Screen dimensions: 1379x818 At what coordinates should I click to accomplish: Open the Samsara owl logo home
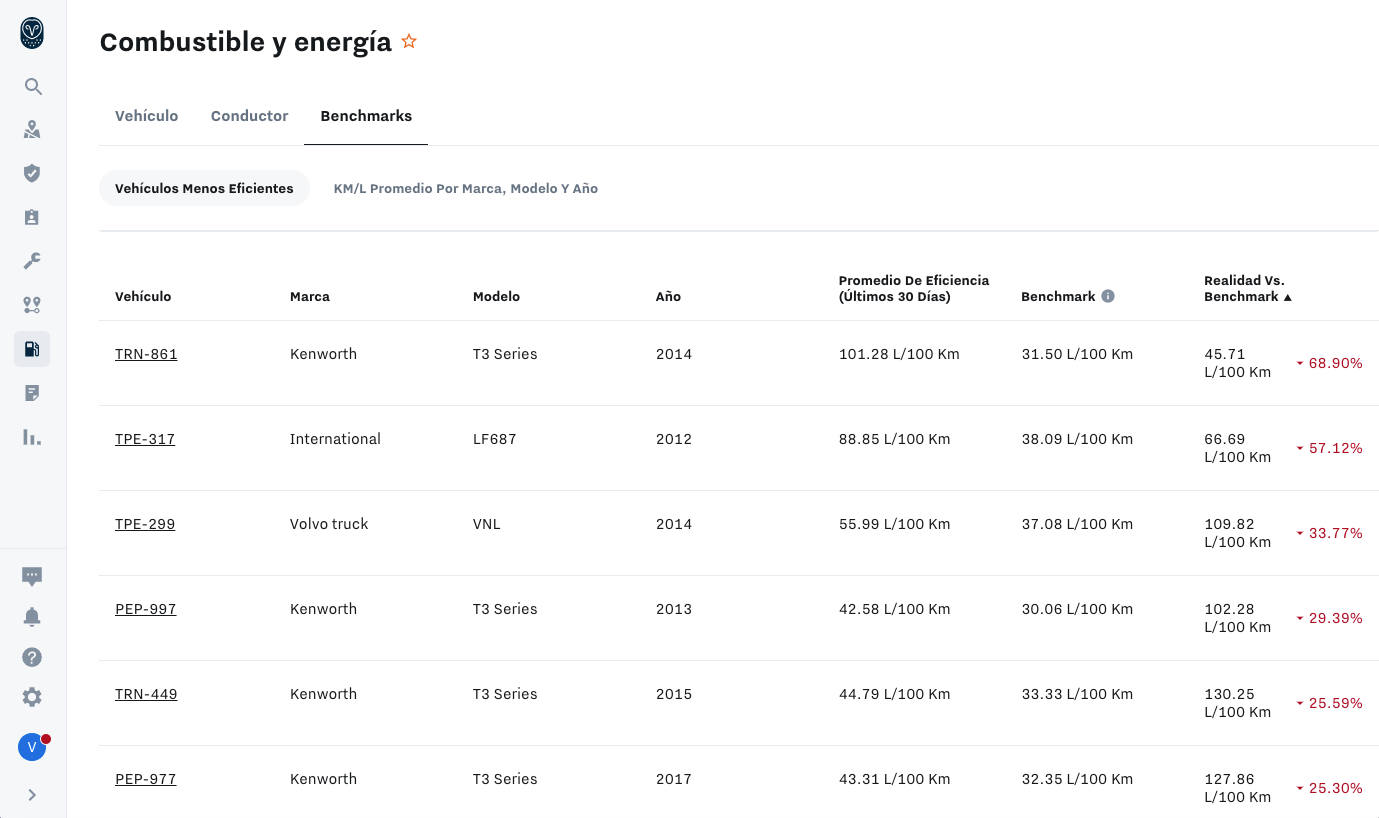click(32, 33)
